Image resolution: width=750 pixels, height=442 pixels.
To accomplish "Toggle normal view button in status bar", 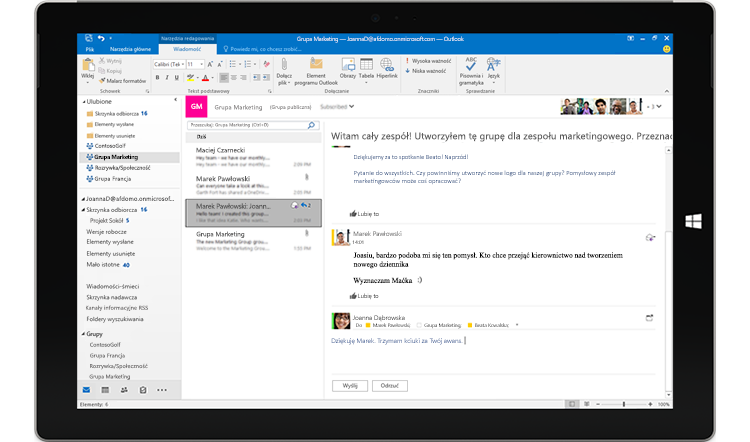I will pos(572,404).
